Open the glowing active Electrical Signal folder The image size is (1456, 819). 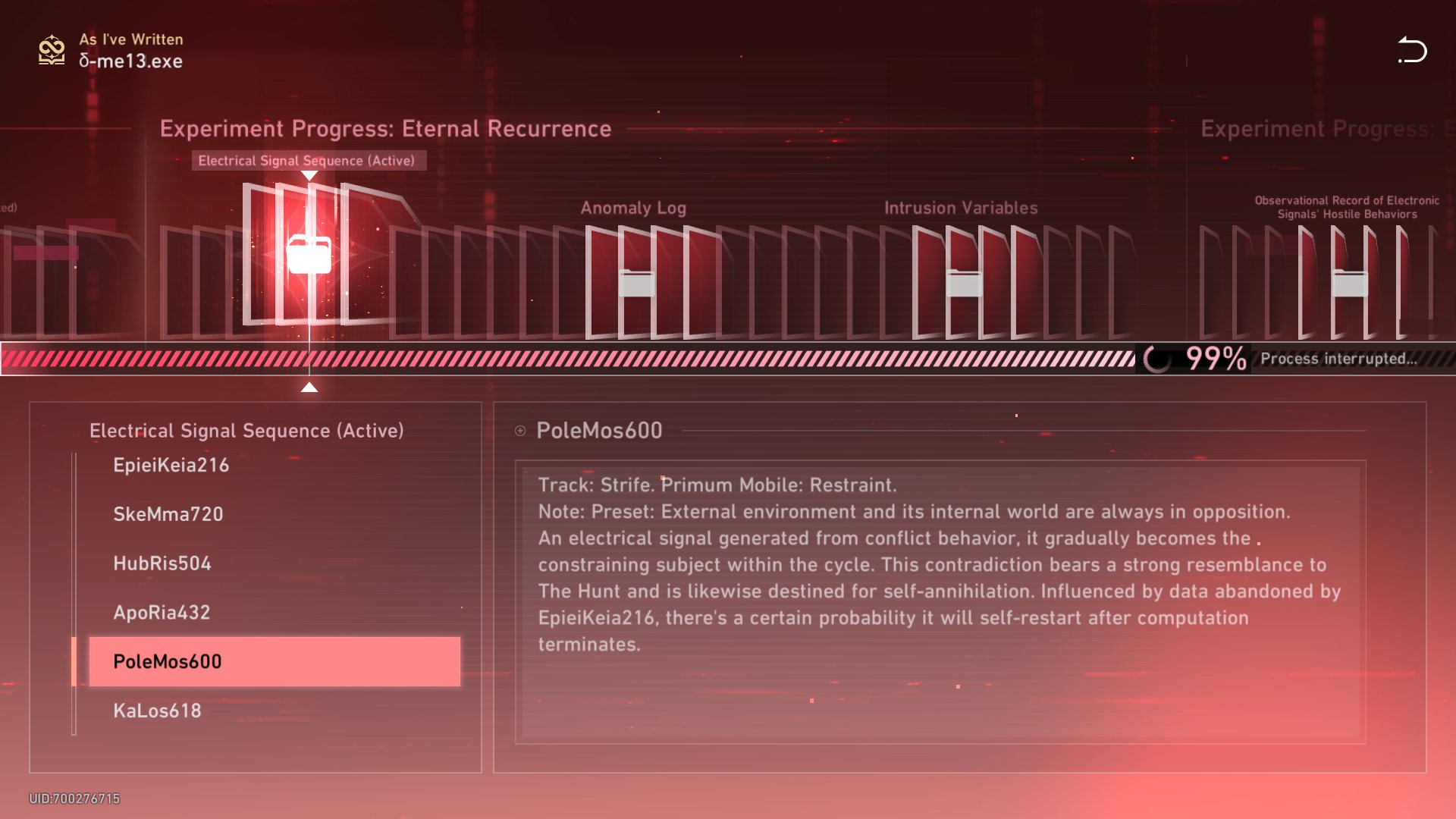coord(309,255)
